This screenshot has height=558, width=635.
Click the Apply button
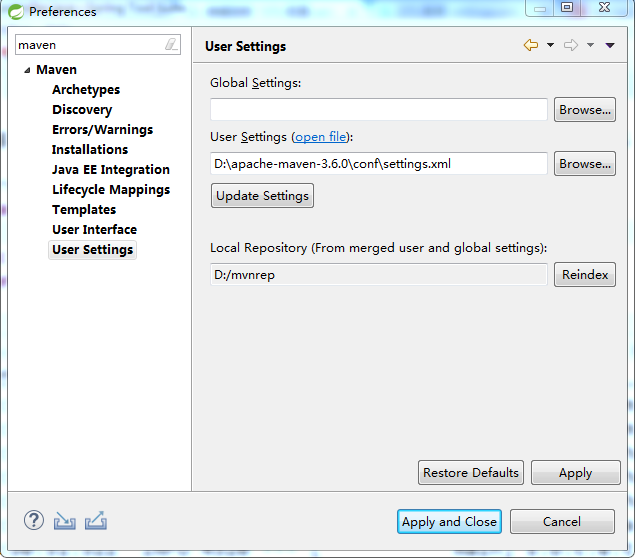[575, 473]
